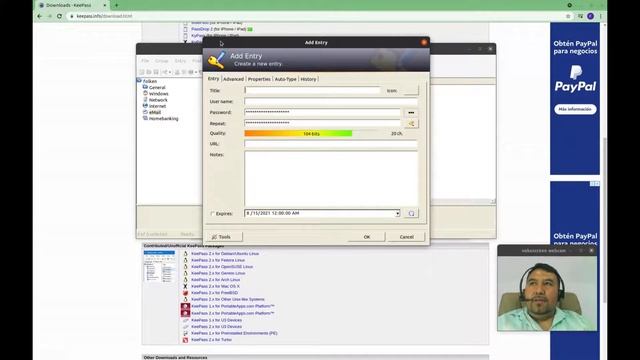Open KeePass 2.x for OpenSUSE Linux link
The height and width of the screenshot is (360, 640).
point(222,267)
